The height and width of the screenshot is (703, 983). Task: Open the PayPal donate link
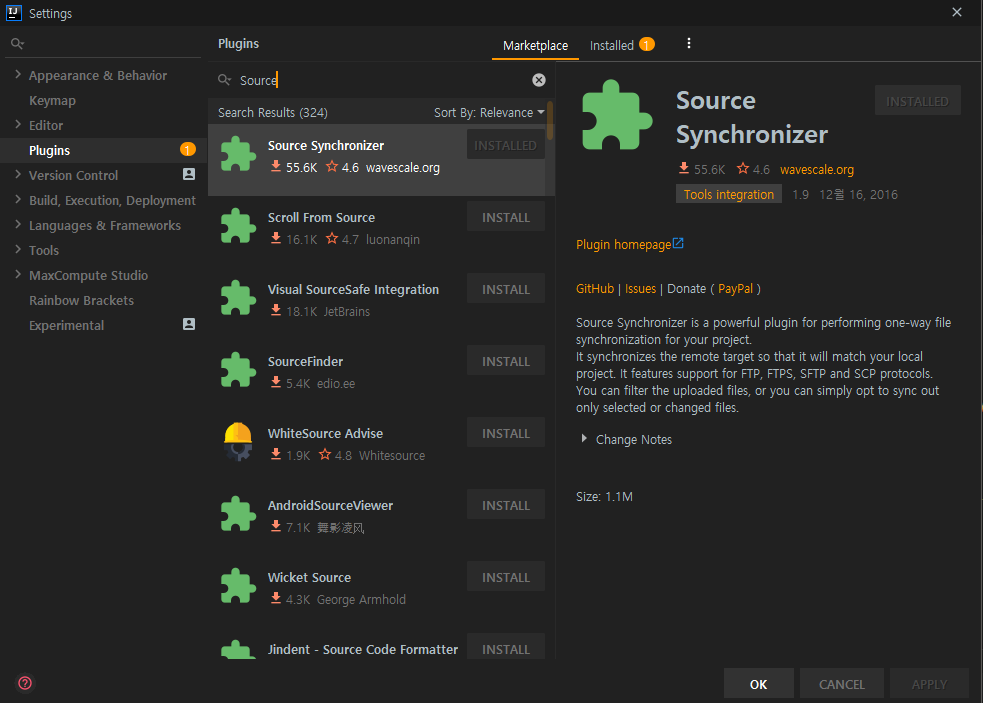(735, 288)
